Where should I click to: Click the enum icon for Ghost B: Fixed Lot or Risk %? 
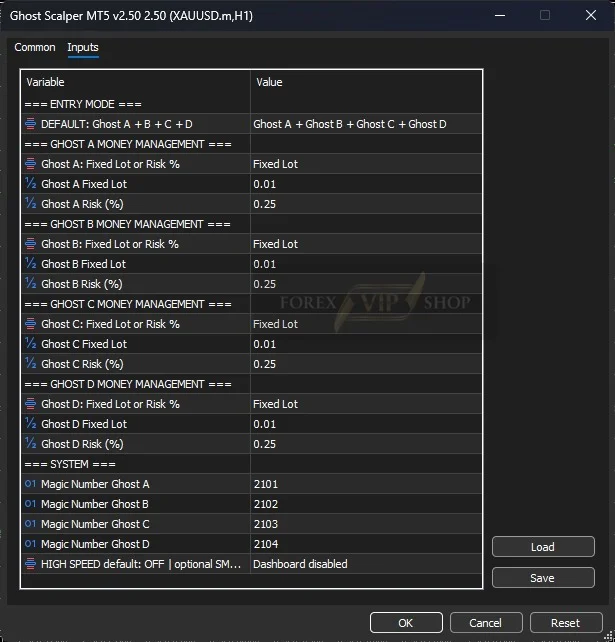tap(30, 244)
